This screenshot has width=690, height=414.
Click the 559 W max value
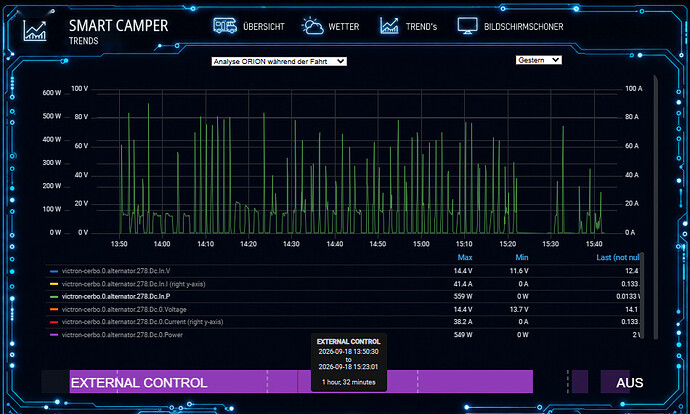[463, 297]
